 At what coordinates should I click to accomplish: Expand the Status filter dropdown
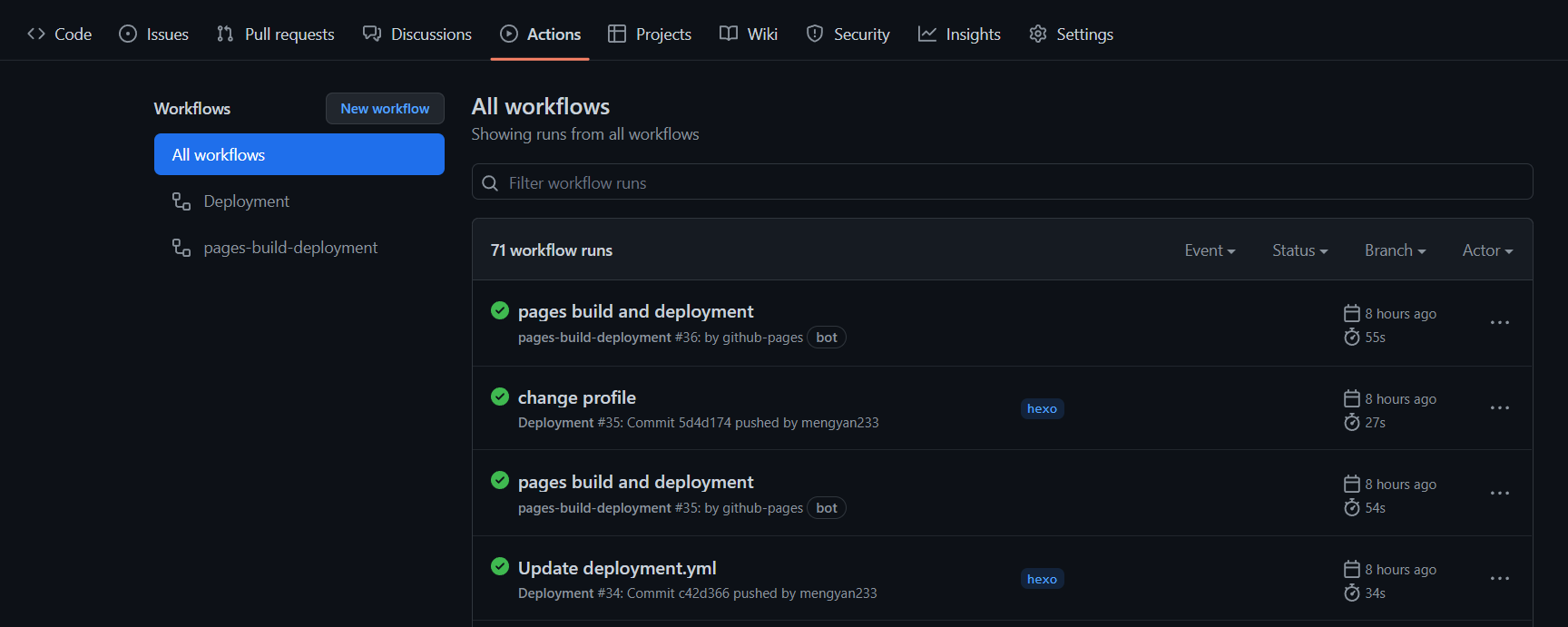coord(1299,250)
